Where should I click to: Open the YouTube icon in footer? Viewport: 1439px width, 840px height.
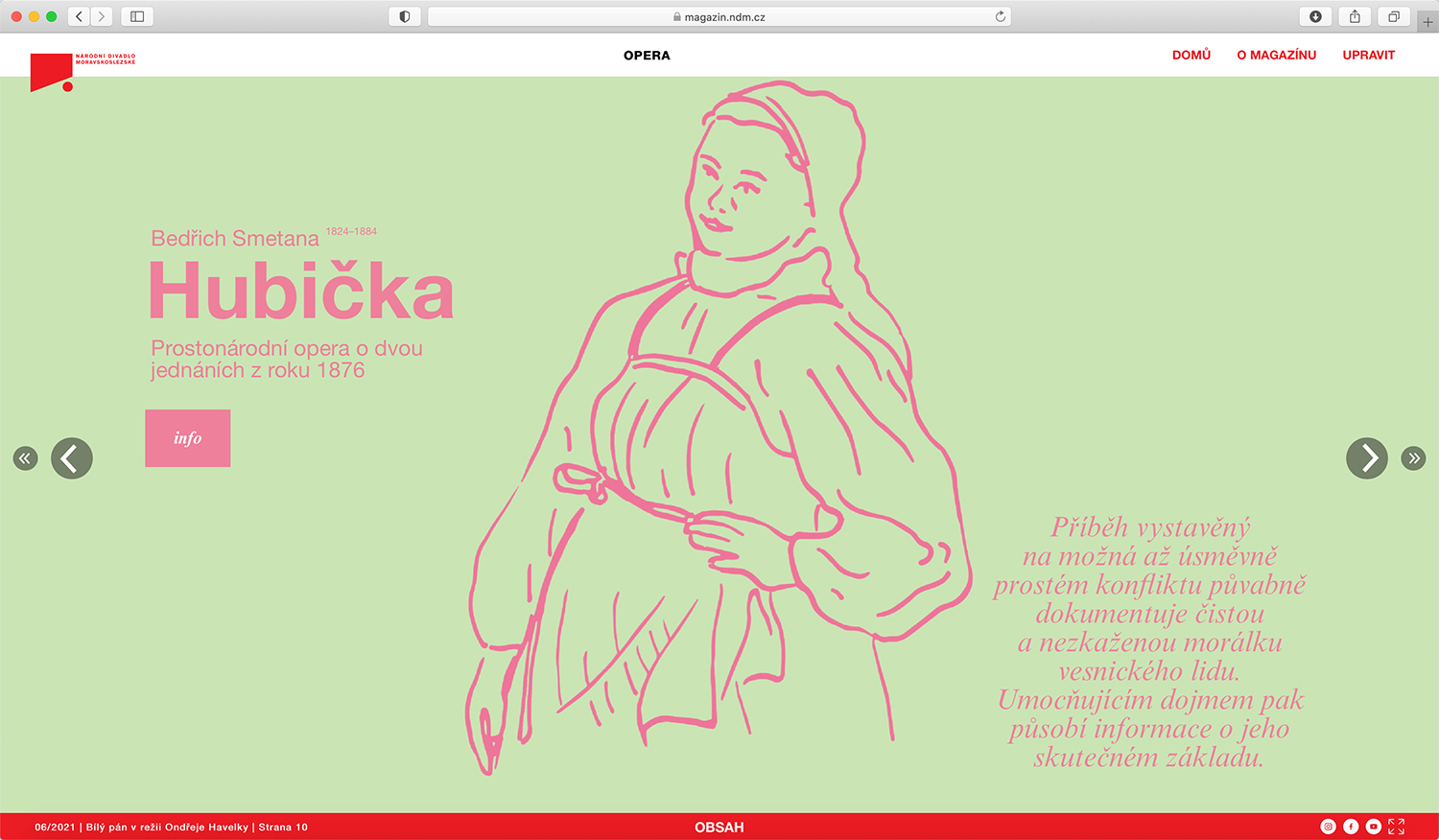tap(1374, 827)
